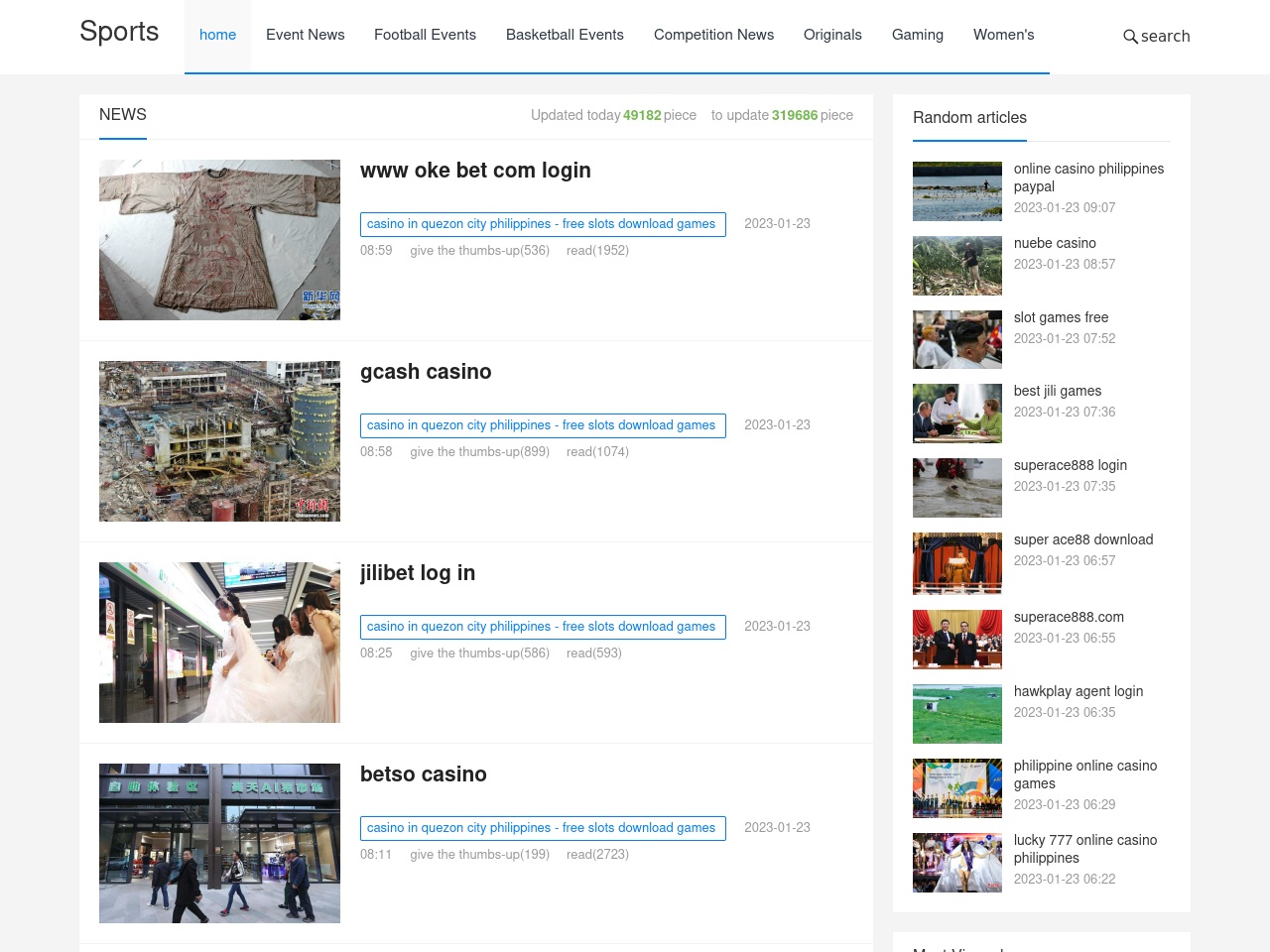The image size is (1270, 952).
Task: Click thumbnail beside 'super ace88 download'
Action: coord(957,562)
